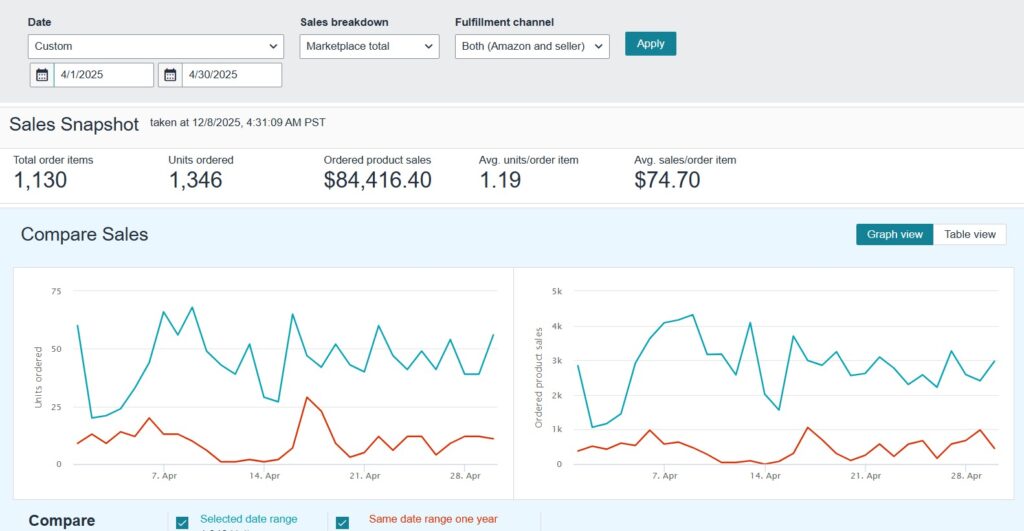Screen dimensions: 1024x531
Task: Switch to Table view
Action: point(970,234)
